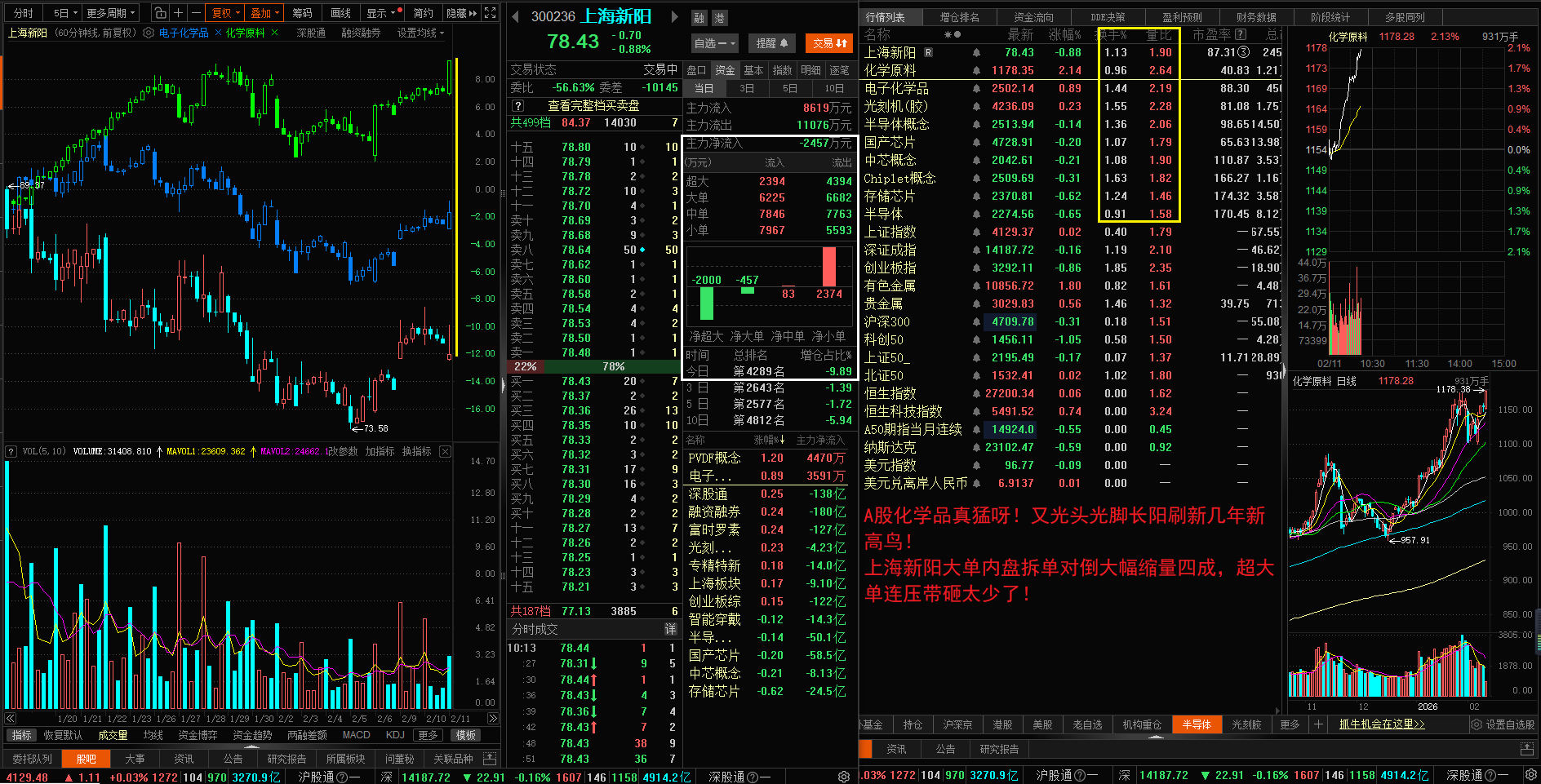This screenshot has height=784, width=1541.
Task: Click the lock icon in chart toolbar
Action: [x=160, y=13]
